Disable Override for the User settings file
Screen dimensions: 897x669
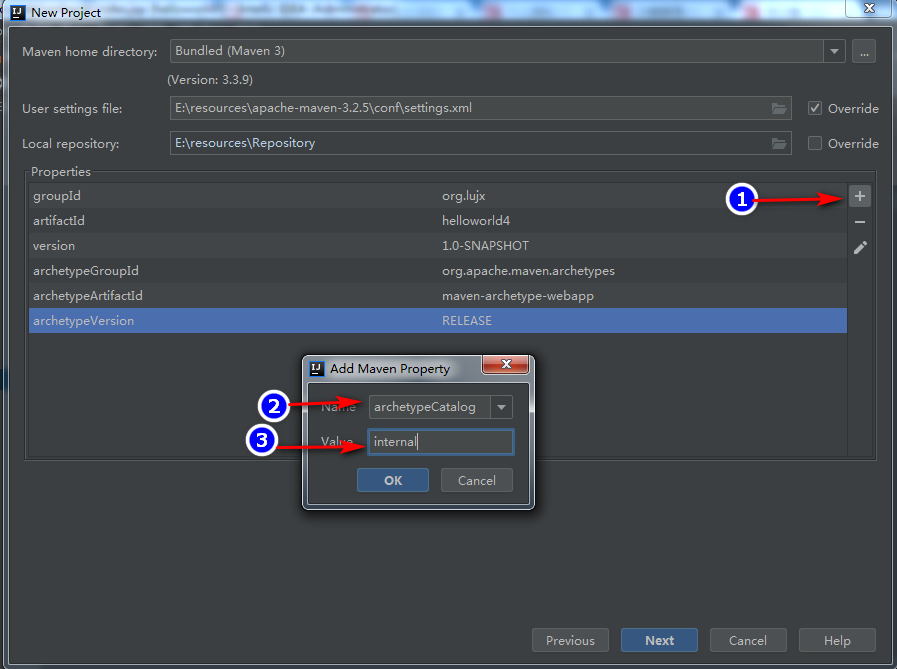[817, 108]
